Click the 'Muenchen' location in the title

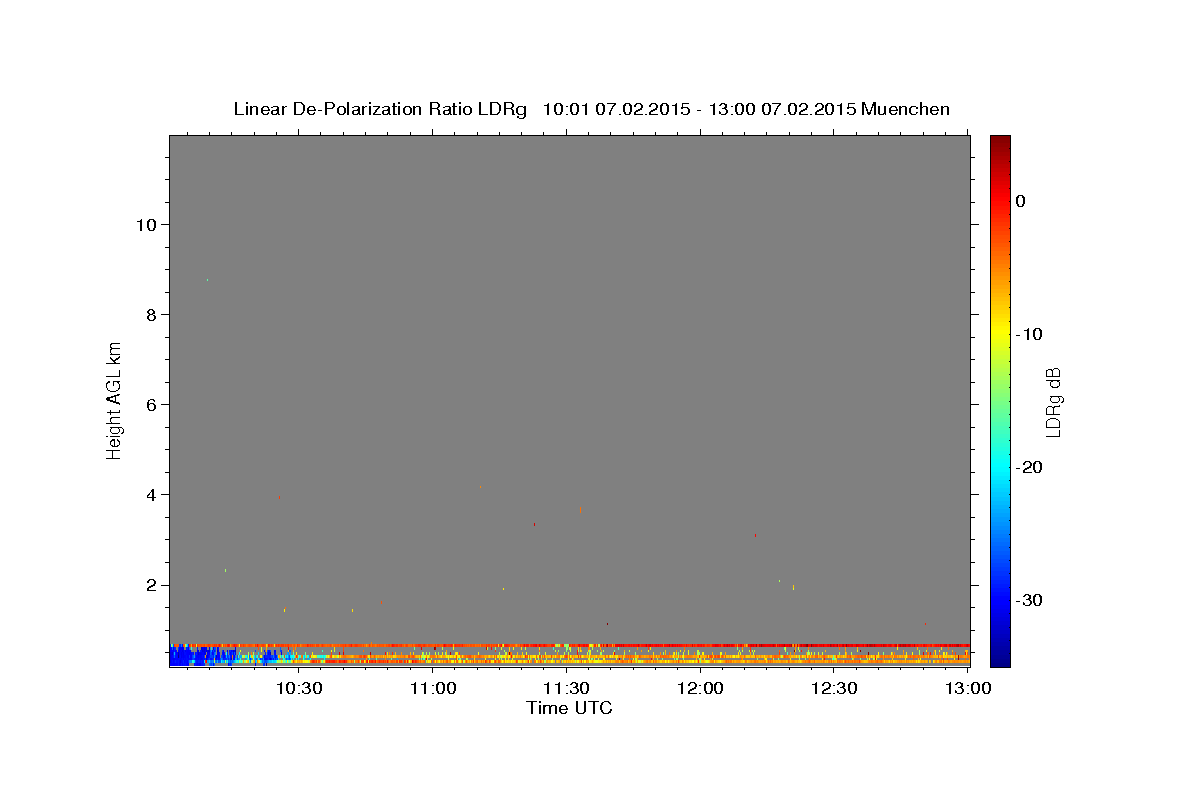click(x=905, y=109)
